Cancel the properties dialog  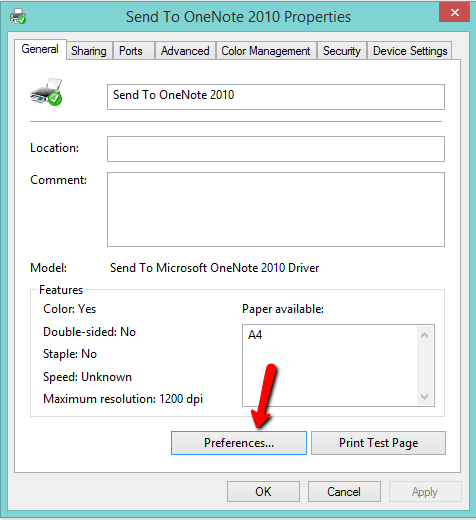(344, 492)
